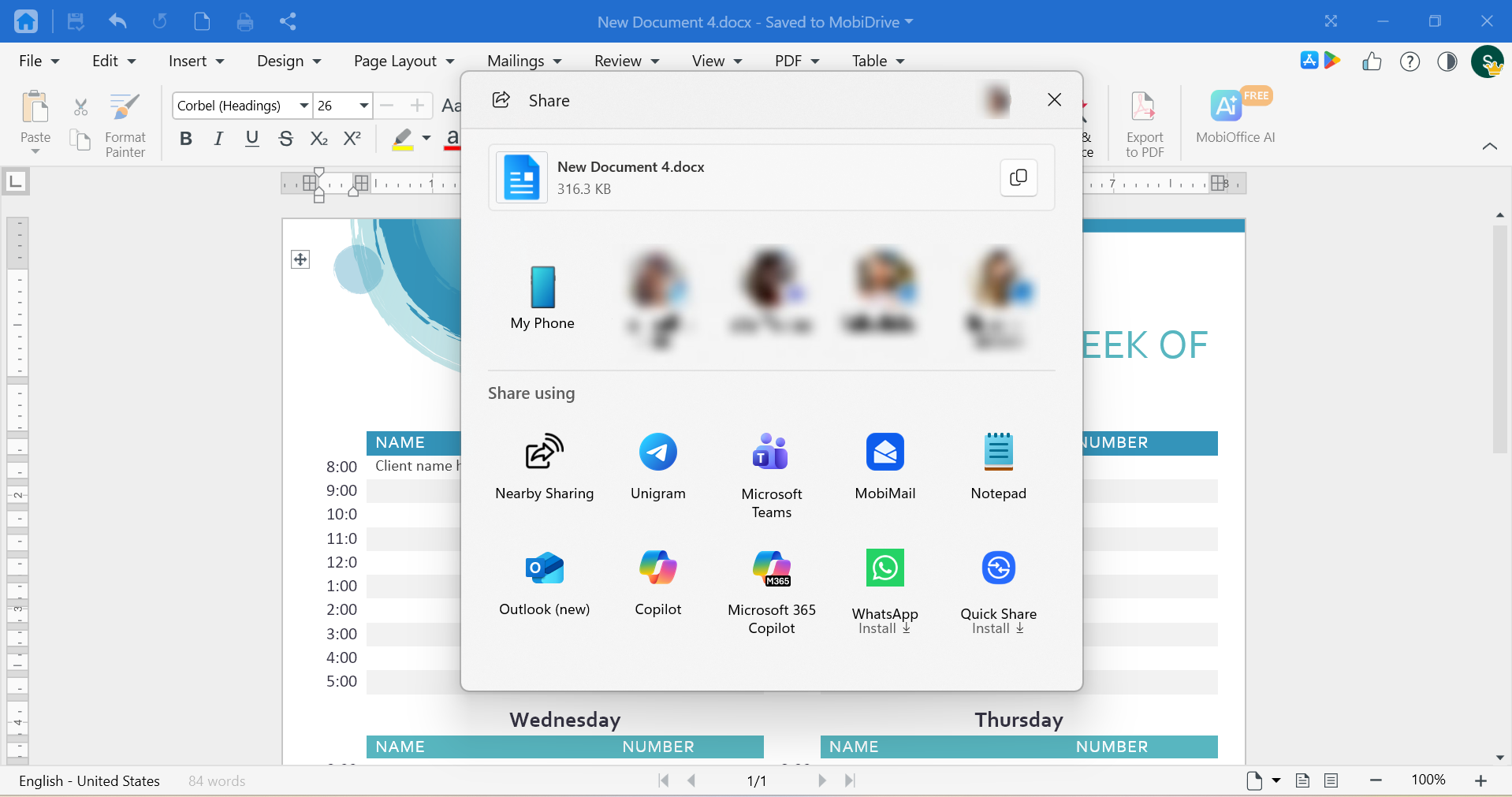
Task: Click the table move handle in document
Action: [300, 259]
